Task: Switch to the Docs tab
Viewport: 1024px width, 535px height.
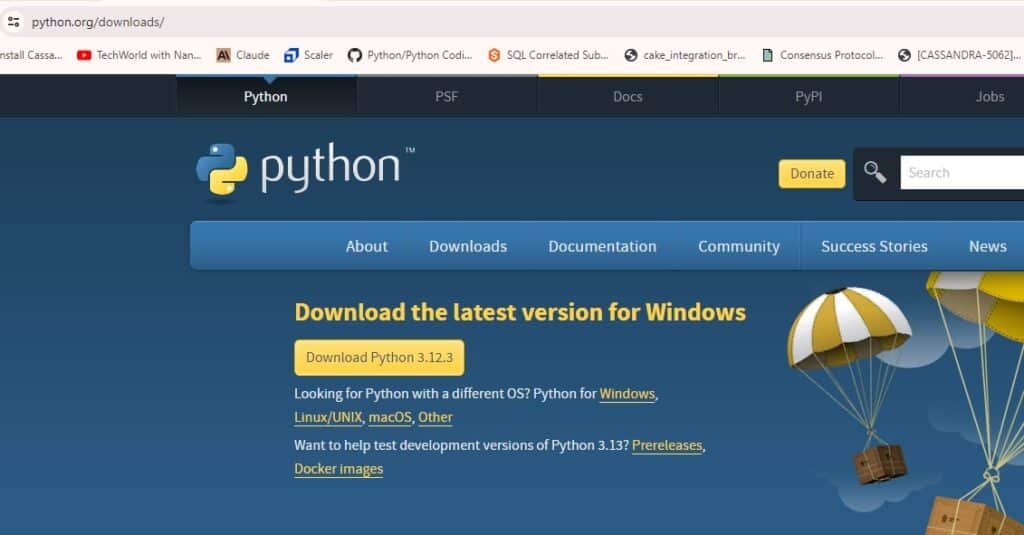Action: click(628, 97)
